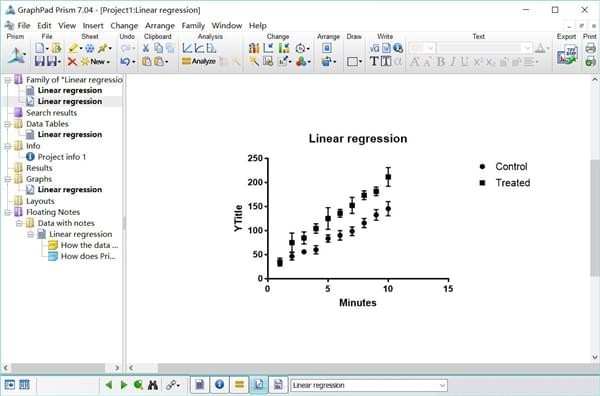Click the red X delete sheet icon

pyautogui.click(x=72, y=61)
